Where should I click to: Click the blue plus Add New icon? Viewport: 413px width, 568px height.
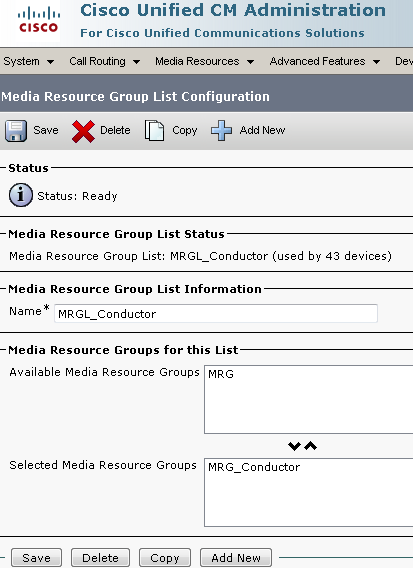[x=221, y=130]
